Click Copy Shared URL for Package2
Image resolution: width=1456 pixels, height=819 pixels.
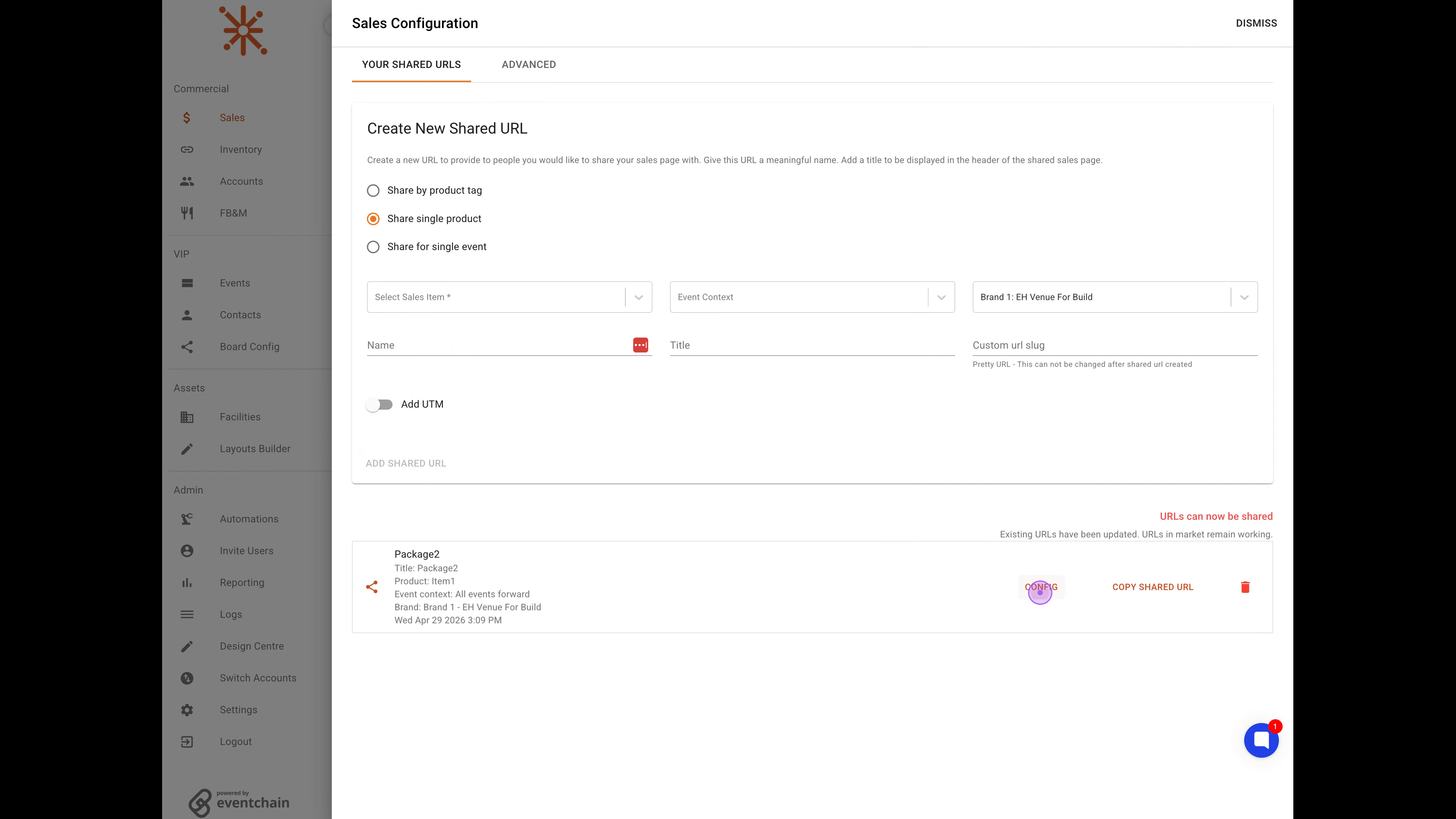tap(1153, 587)
